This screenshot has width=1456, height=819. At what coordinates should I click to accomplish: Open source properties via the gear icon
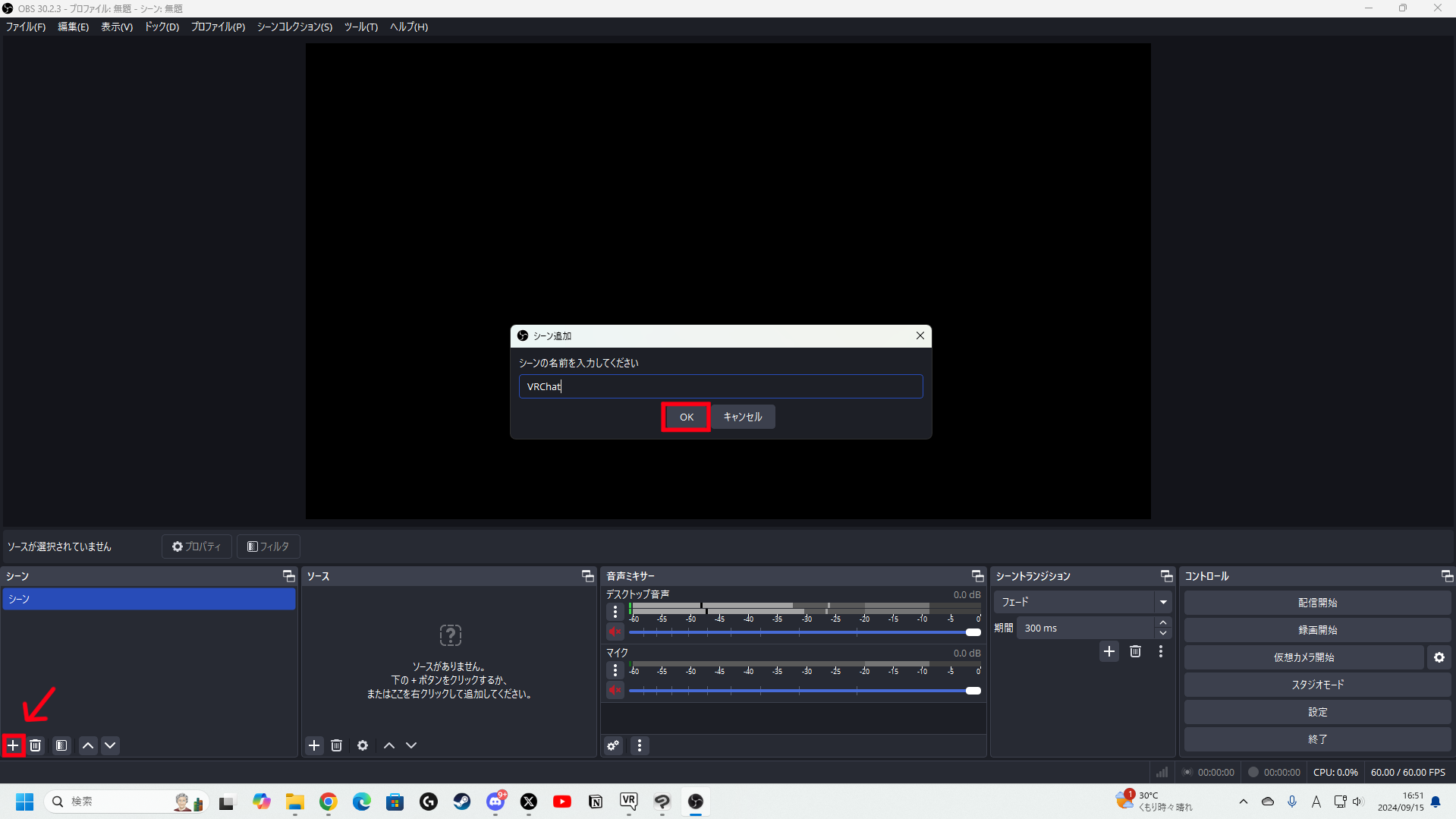pyautogui.click(x=363, y=745)
